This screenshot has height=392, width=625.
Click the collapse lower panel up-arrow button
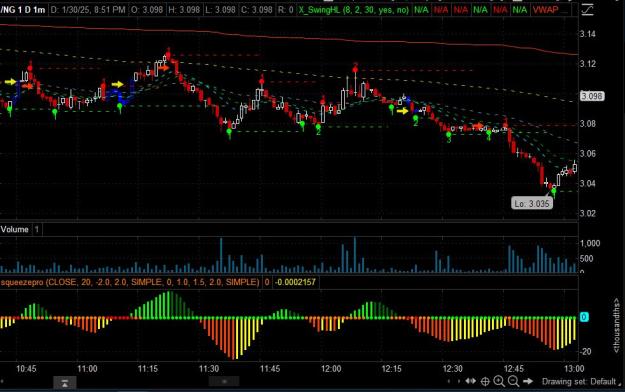65,383
